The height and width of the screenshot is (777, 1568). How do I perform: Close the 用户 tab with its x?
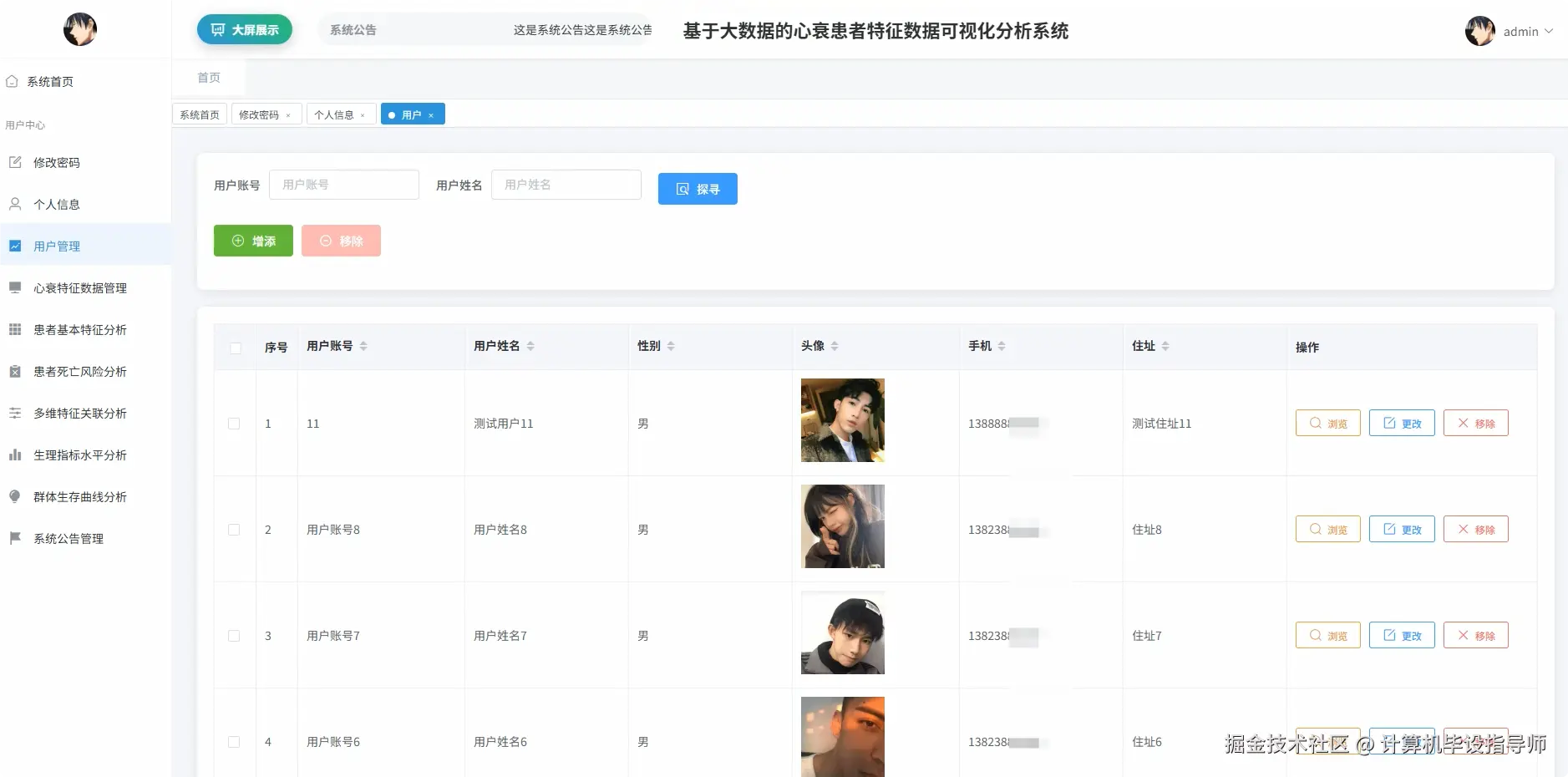pyautogui.click(x=431, y=115)
